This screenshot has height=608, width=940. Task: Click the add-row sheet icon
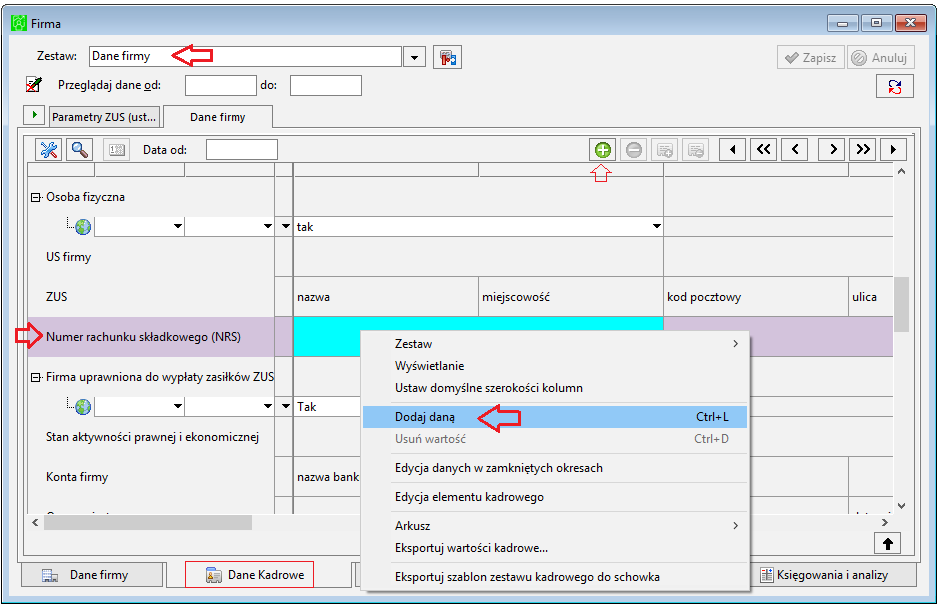(x=665, y=150)
